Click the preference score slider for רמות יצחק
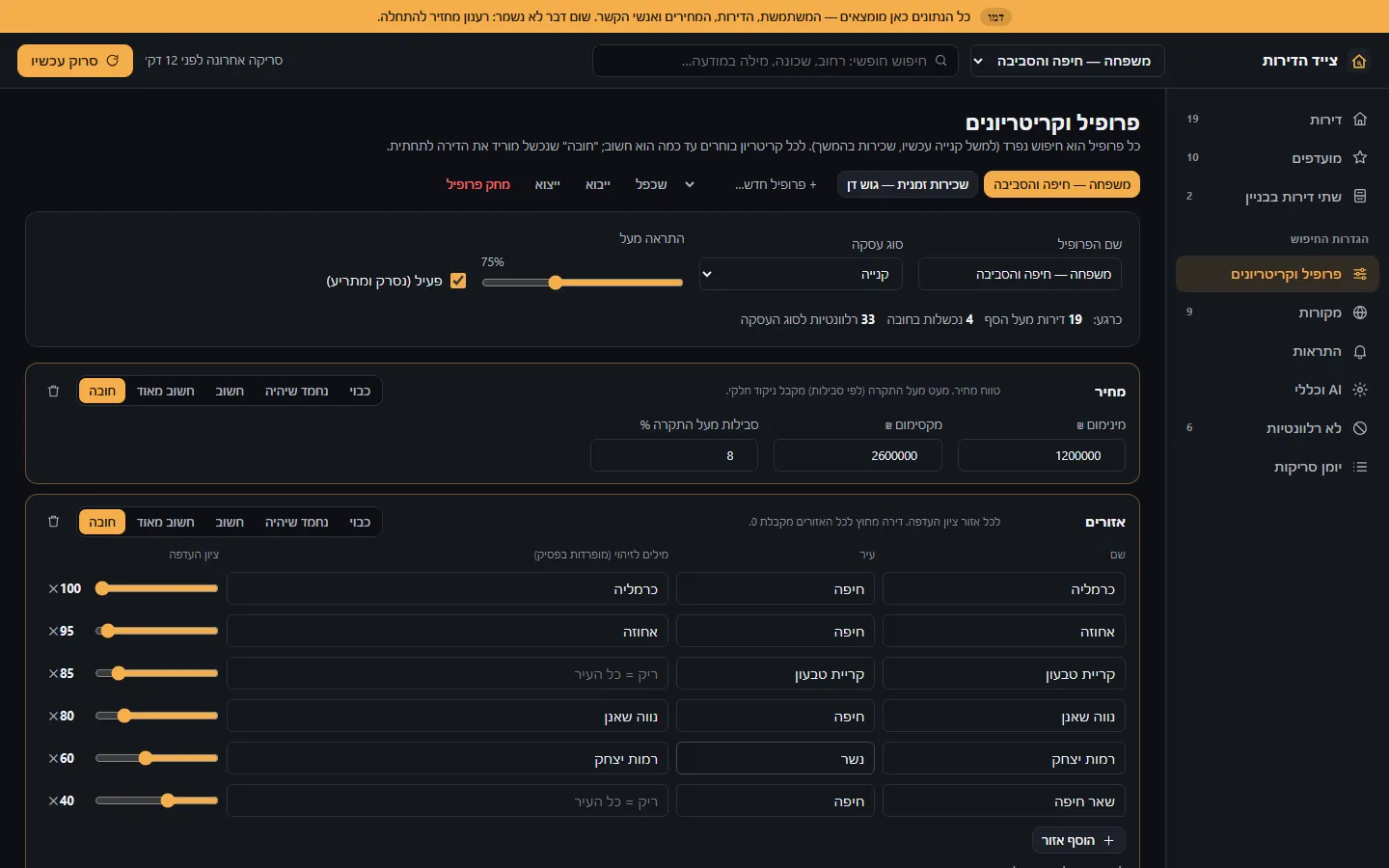1389x868 pixels. [x=157, y=758]
